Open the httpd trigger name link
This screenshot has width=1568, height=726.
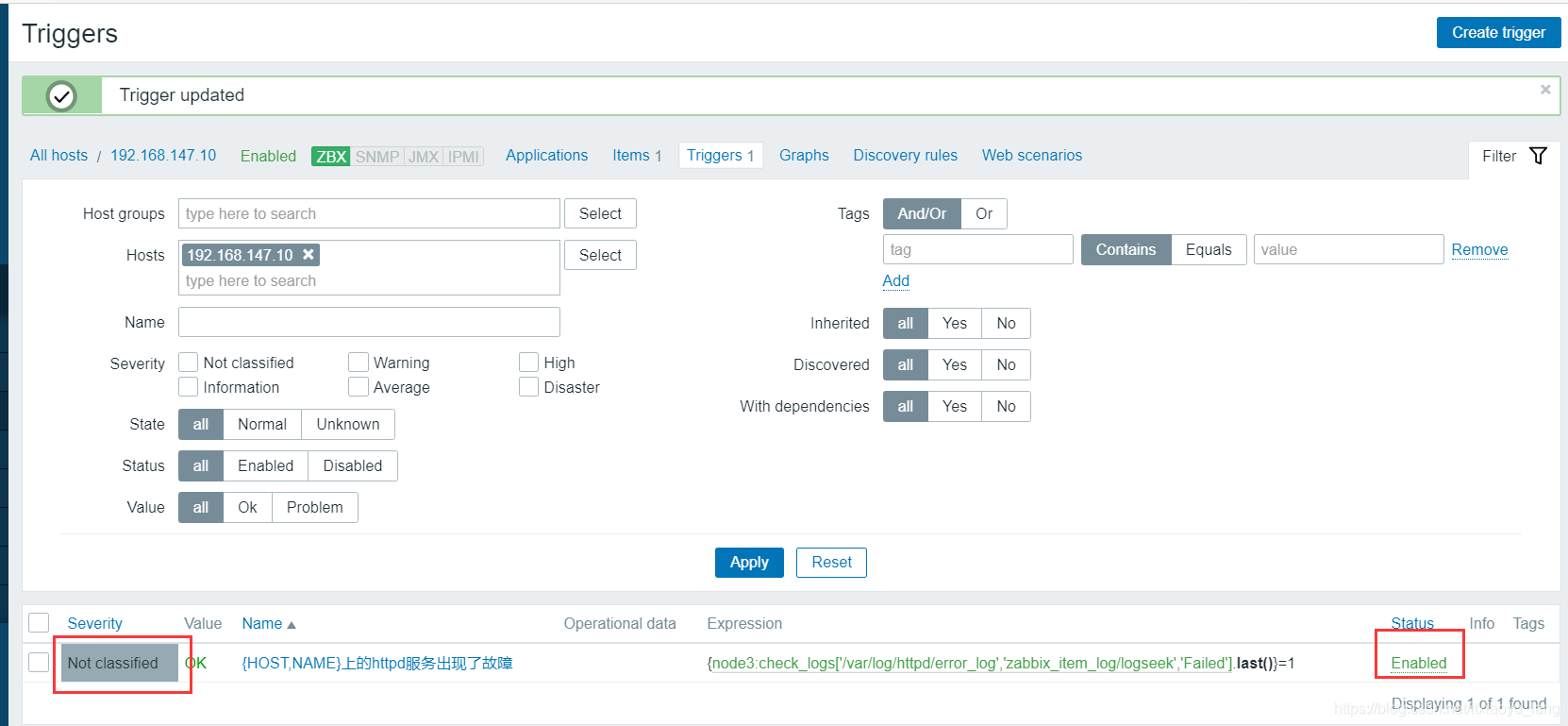tap(377, 663)
